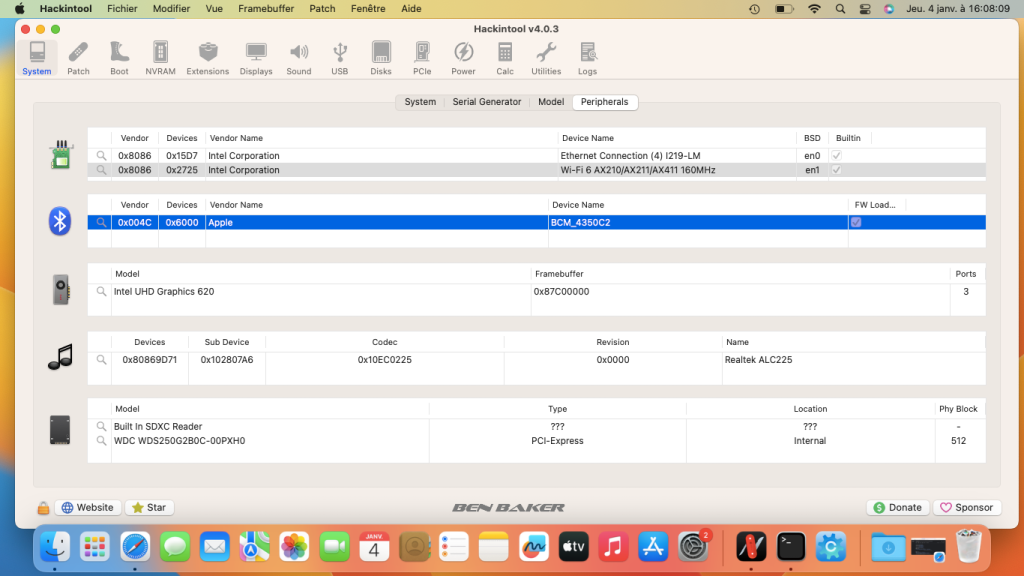This screenshot has height=576, width=1024.
Task: Click magnifier icon for Intel UHD Graphics 620
Action: 101,291
